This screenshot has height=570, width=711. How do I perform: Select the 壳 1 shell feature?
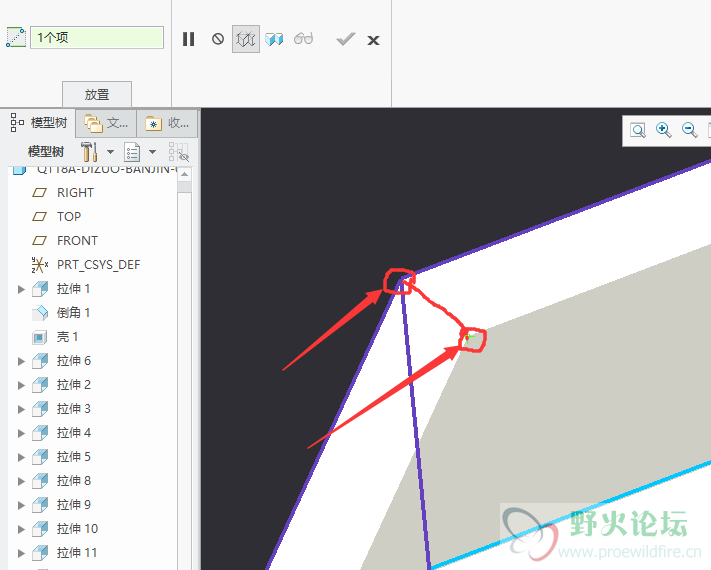coord(67,337)
